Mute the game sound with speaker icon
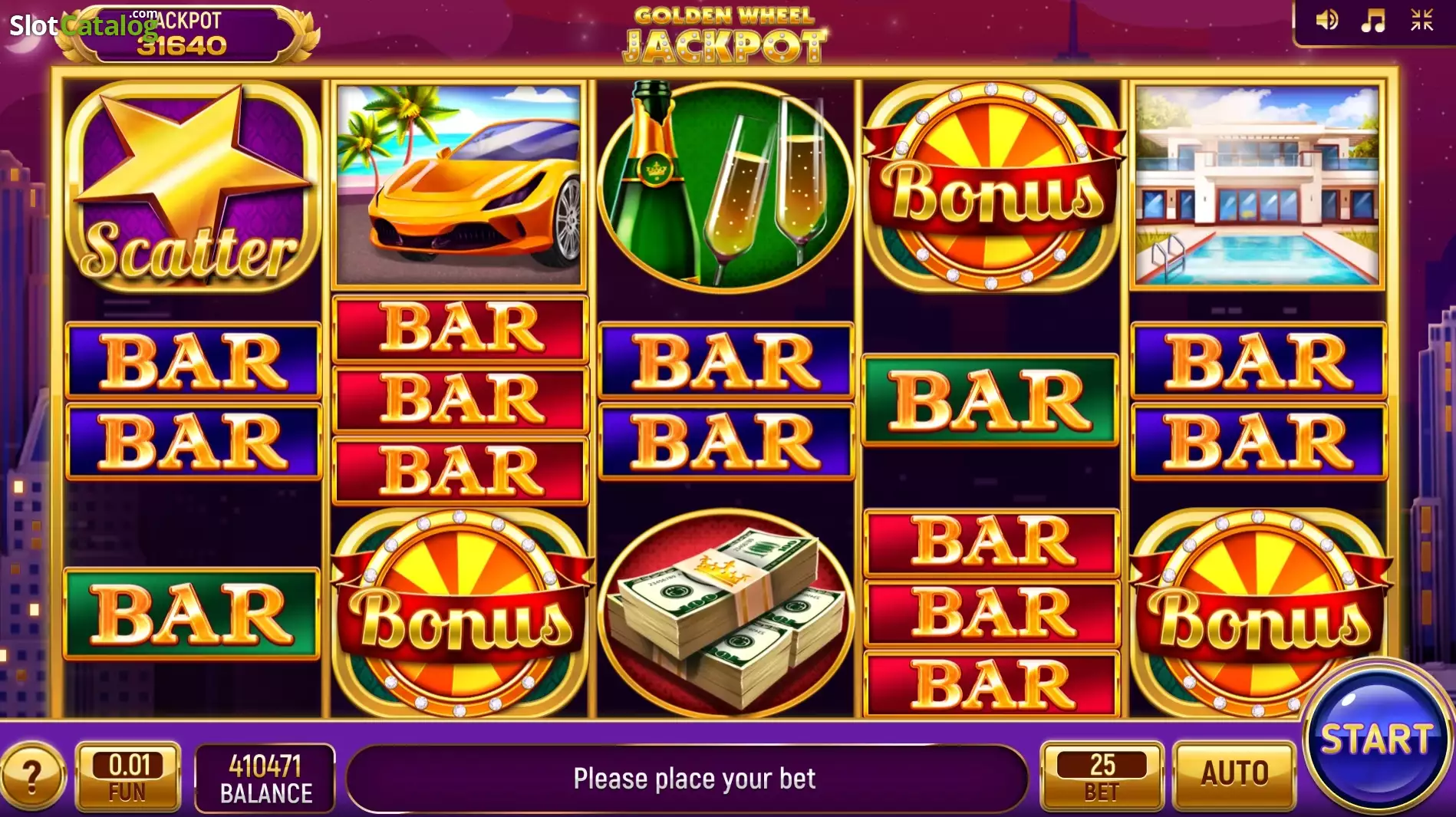The width and height of the screenshot is (1456, 817). [x=1327, y=21]
